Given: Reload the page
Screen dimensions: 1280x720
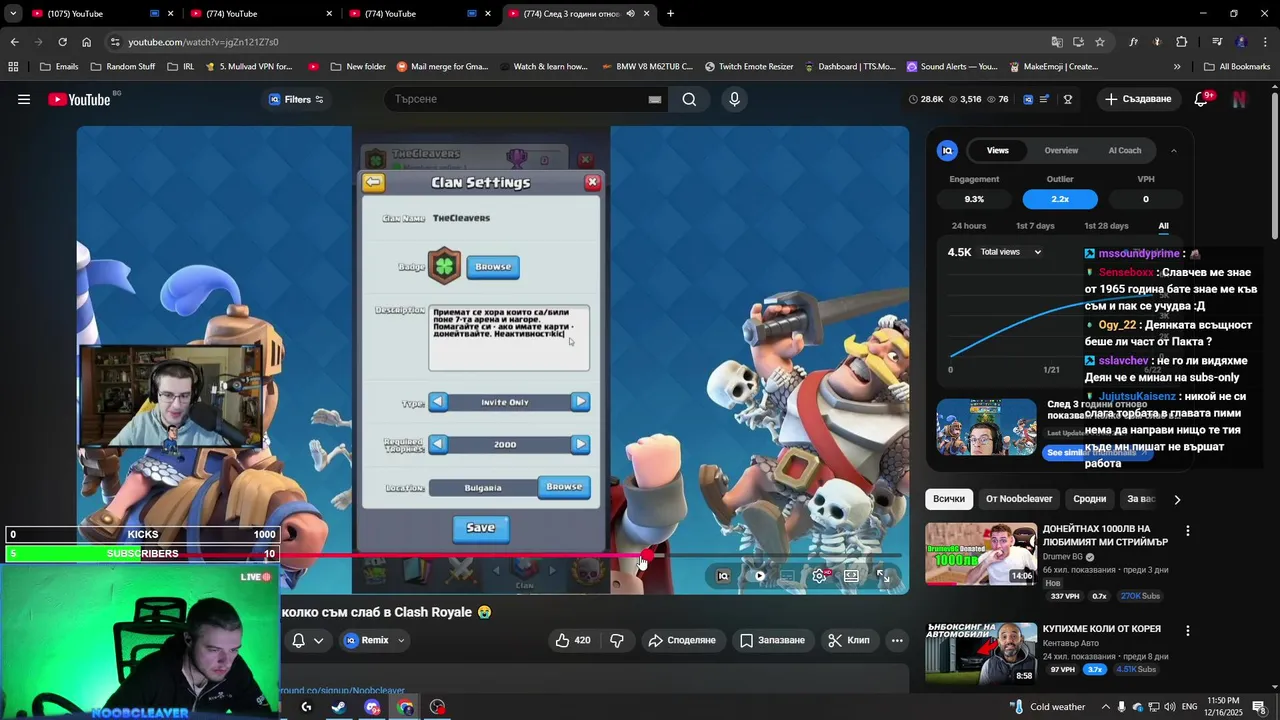Looking at the screenshot, I should point(62,42).
